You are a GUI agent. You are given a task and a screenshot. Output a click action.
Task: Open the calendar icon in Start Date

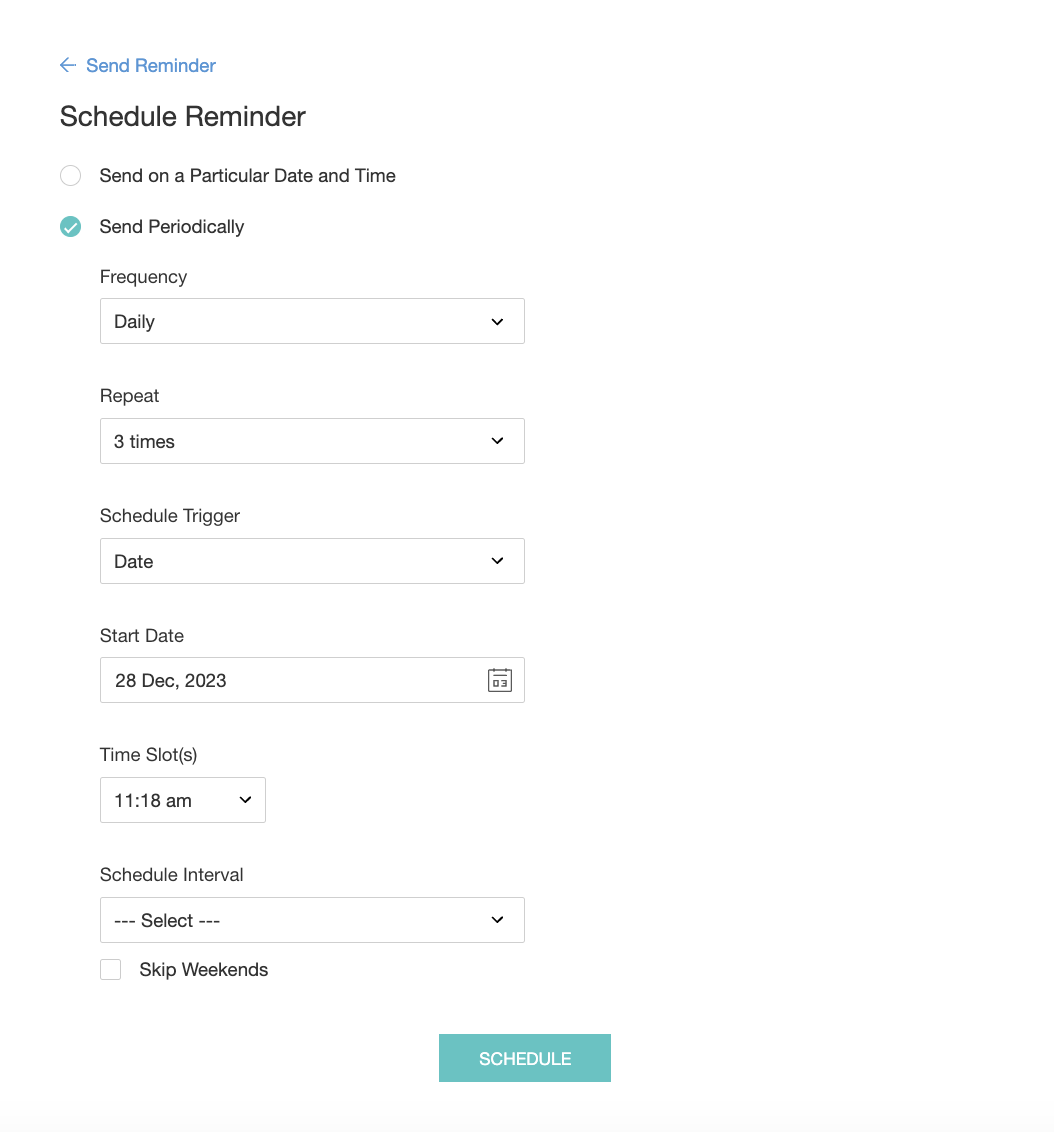pos(499,681)
